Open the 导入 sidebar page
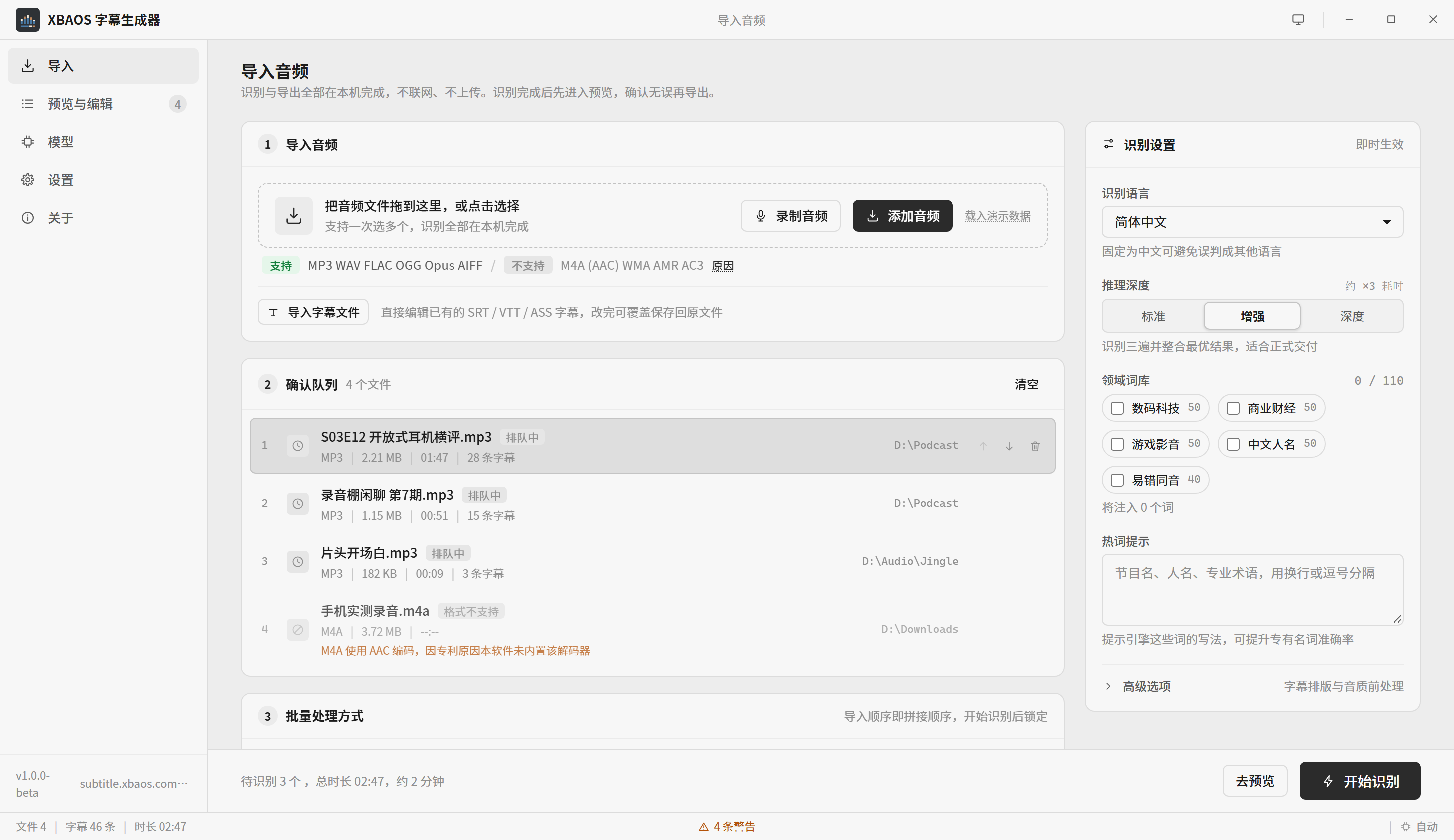Screen dimensions: 1454x840 [103, 66]
